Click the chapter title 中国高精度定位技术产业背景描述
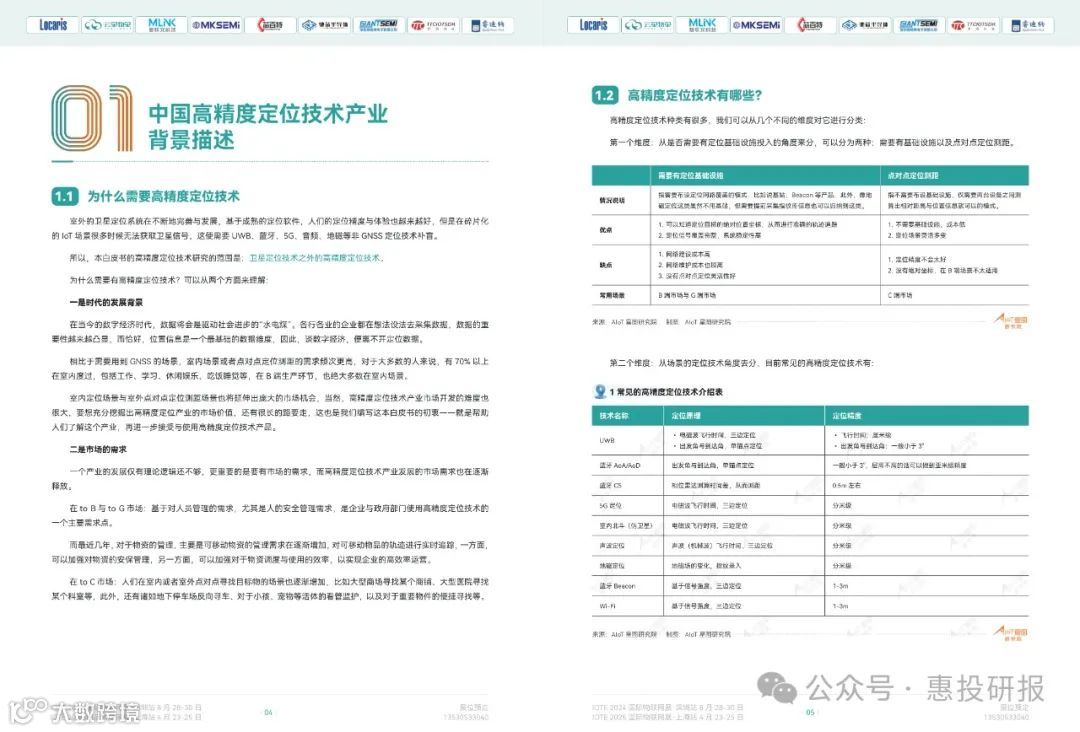 point(268,126)
